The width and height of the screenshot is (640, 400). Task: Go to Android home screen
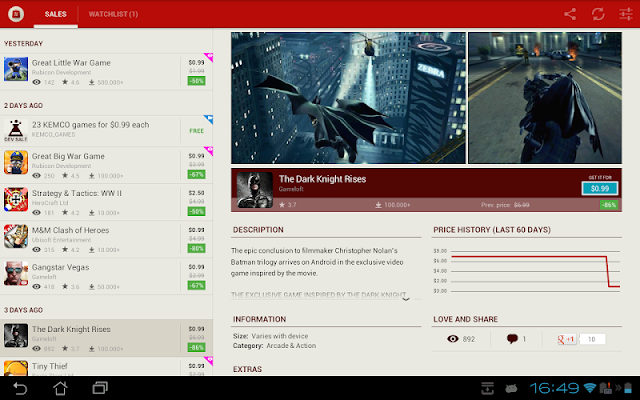[60, 388]
